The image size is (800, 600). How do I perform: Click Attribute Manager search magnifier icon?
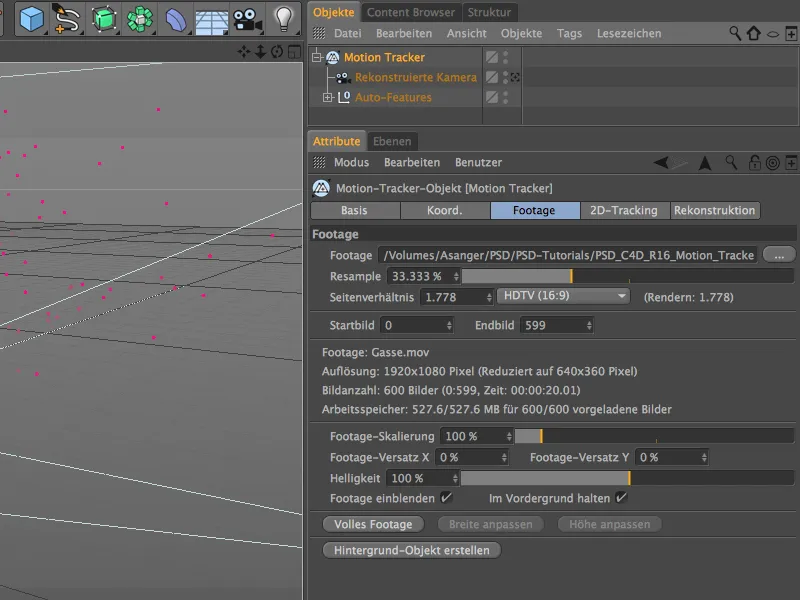point(731,163)
